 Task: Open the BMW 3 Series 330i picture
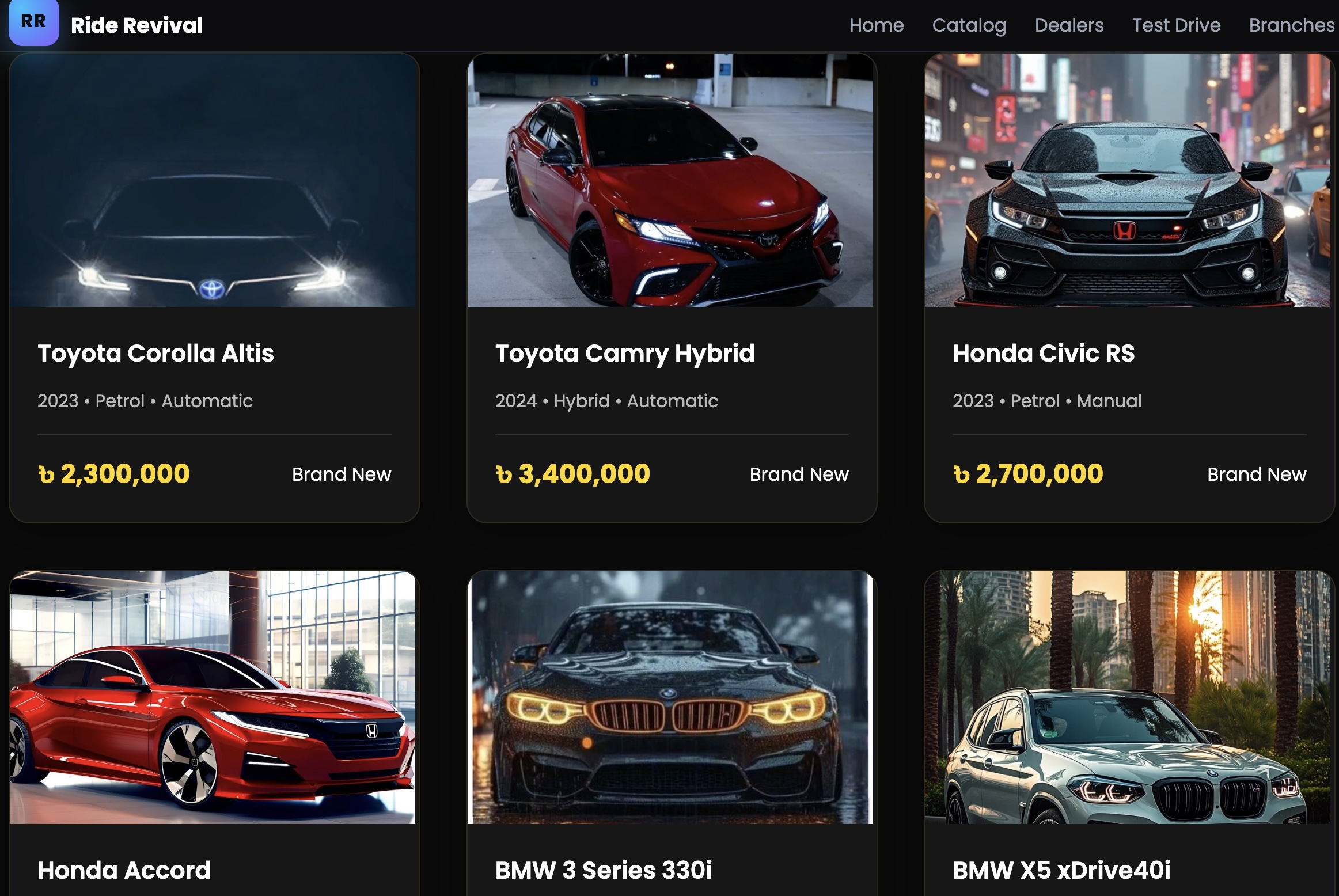pyautogui.click(x=670, y=697)
